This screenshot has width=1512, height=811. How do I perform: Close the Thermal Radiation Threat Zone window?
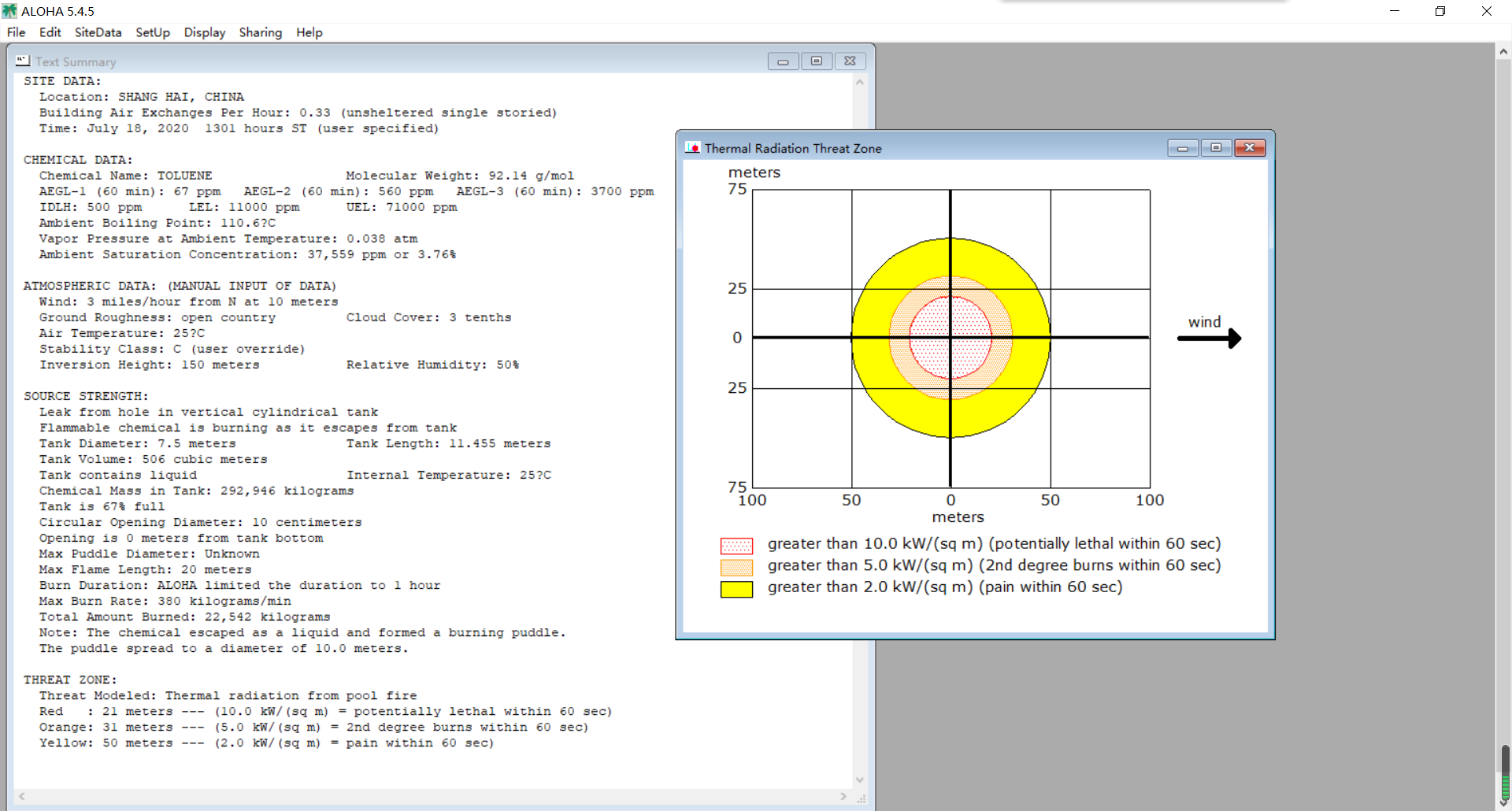tap(1250, 148)
